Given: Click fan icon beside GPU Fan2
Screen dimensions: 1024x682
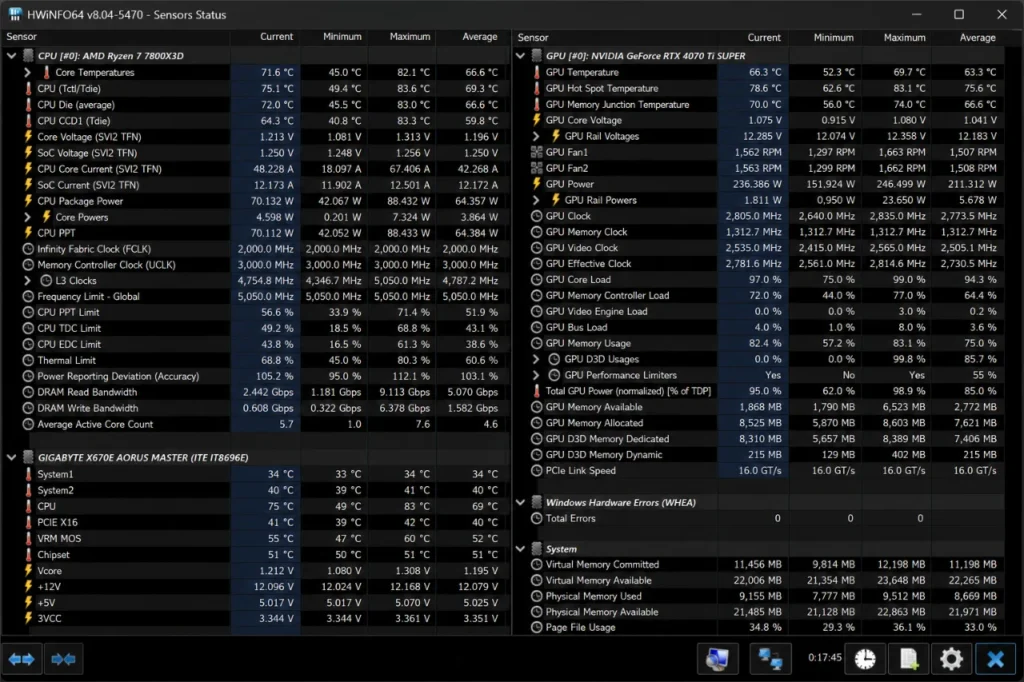Looking at the screenshot, I should pos(537,168).
